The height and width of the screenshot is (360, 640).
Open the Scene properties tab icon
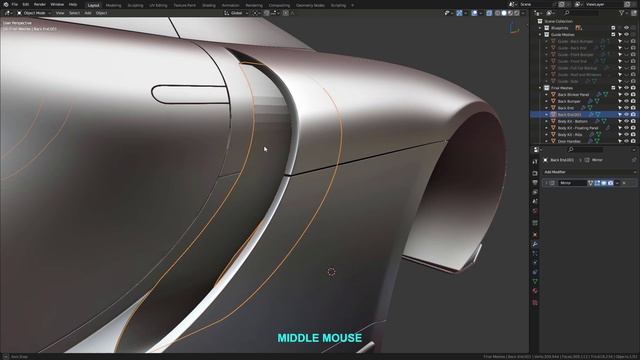[x=535, y=201]
